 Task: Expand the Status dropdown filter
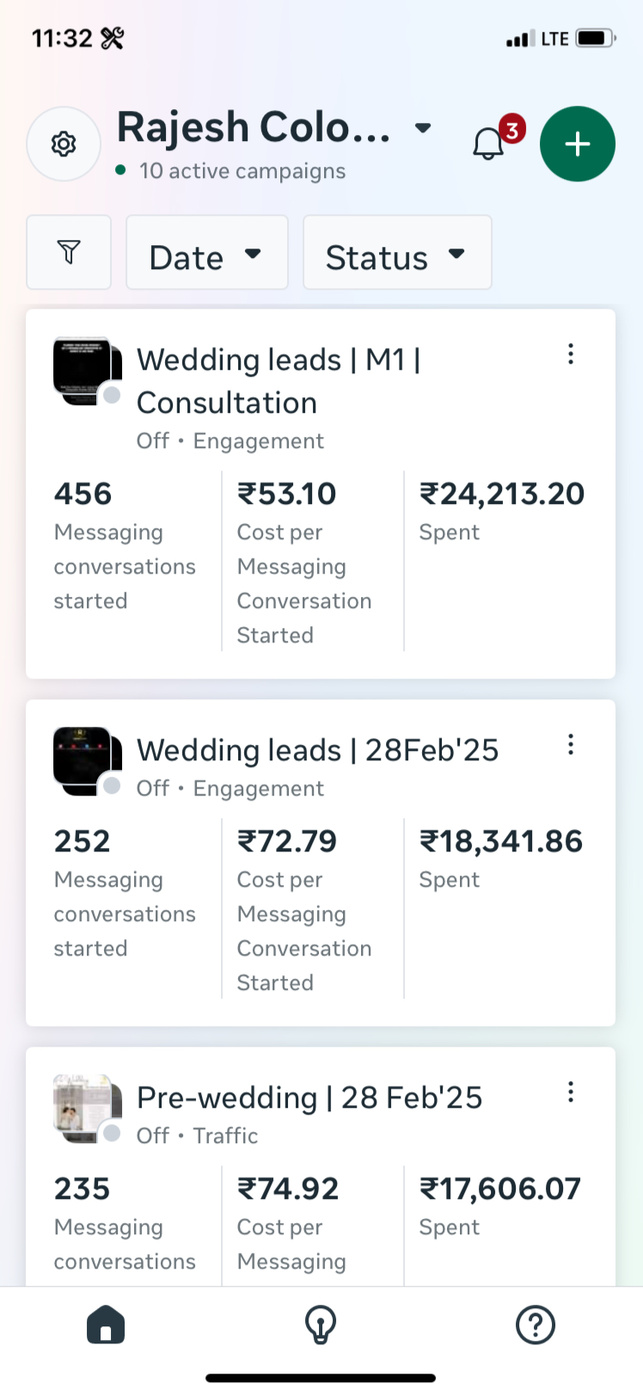[397, 253]
